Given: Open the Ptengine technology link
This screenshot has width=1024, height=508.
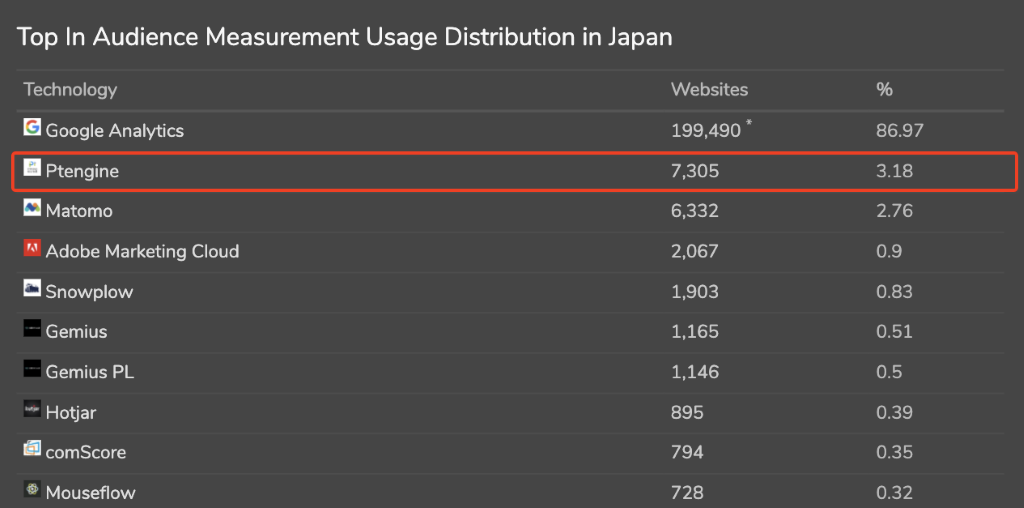Looking at the screenshot, I should point(82,171).
